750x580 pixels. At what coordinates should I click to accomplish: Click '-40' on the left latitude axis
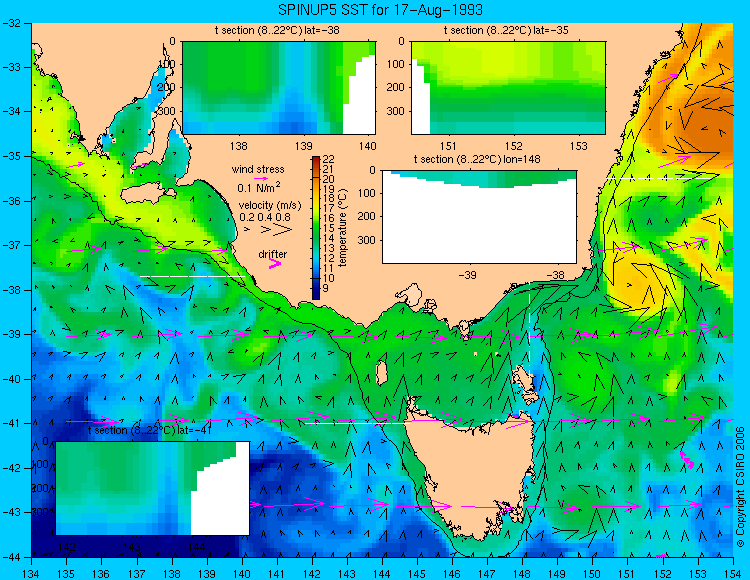11,379
